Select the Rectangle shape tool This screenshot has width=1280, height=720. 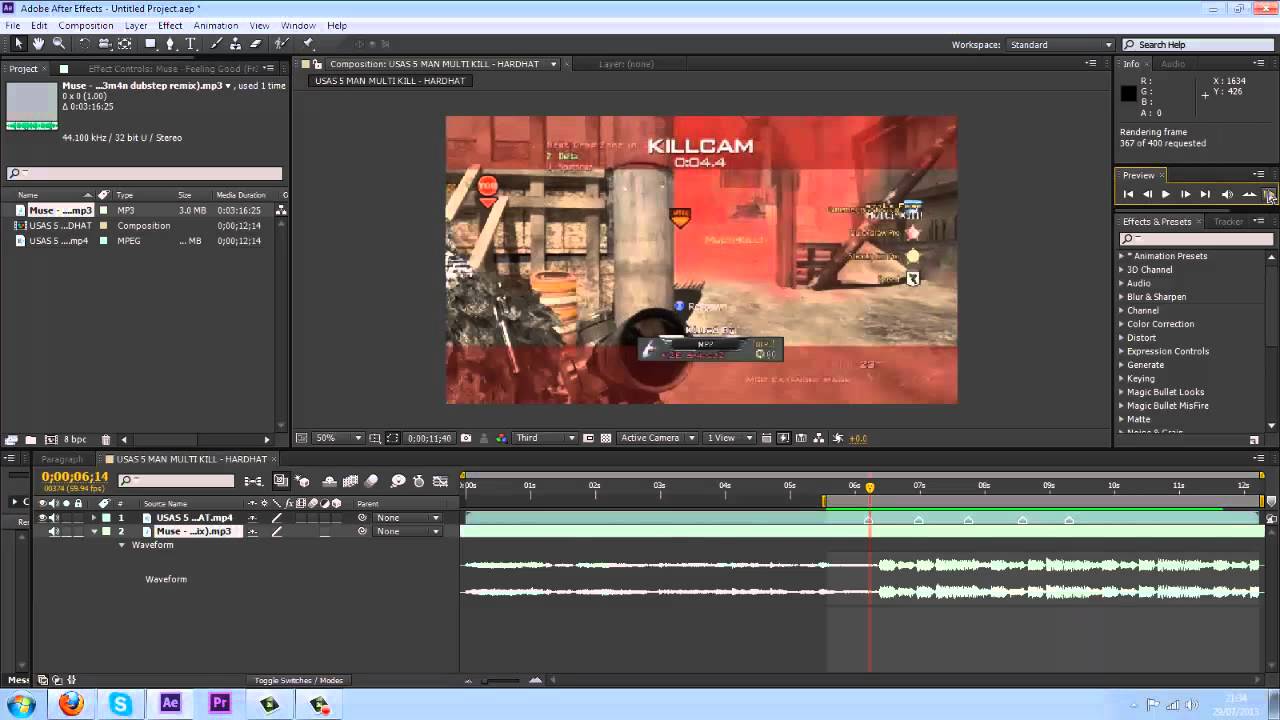point(150,44)
